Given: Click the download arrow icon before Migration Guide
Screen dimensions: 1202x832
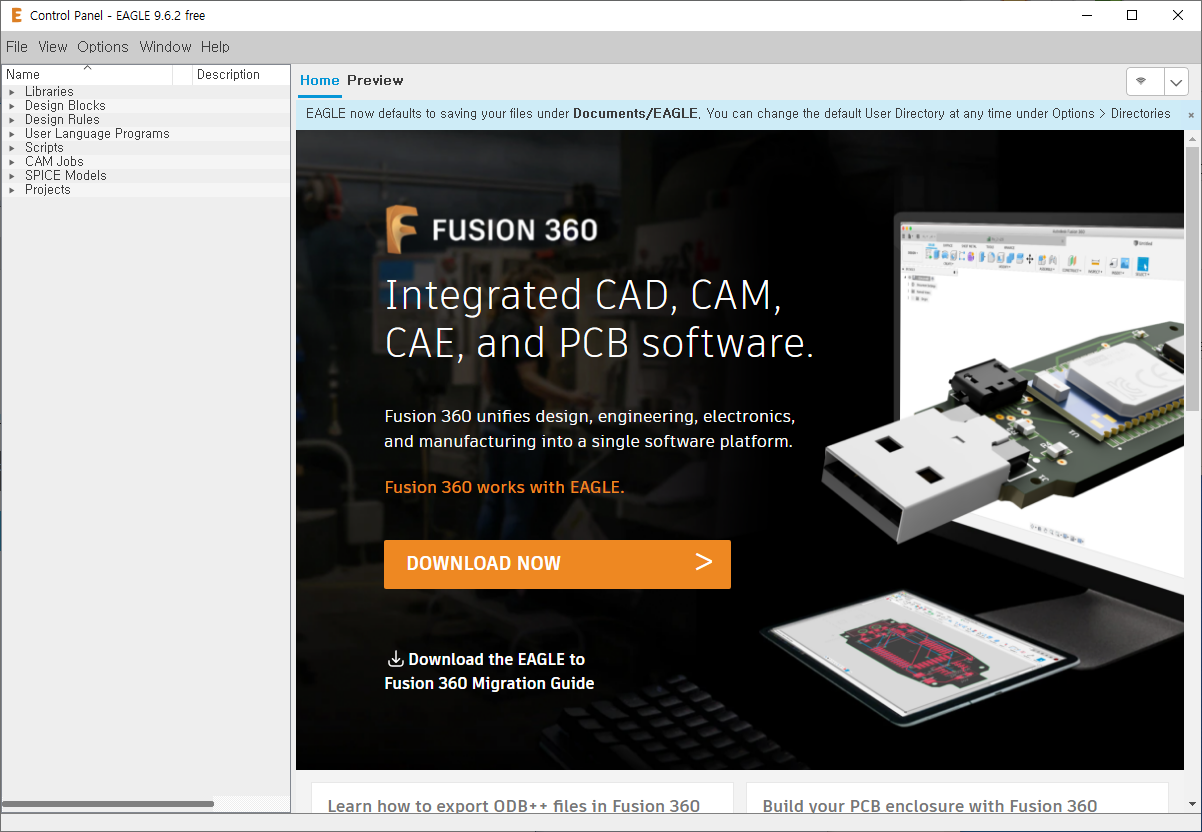Looking at the screenshot, I should [395, 659].
